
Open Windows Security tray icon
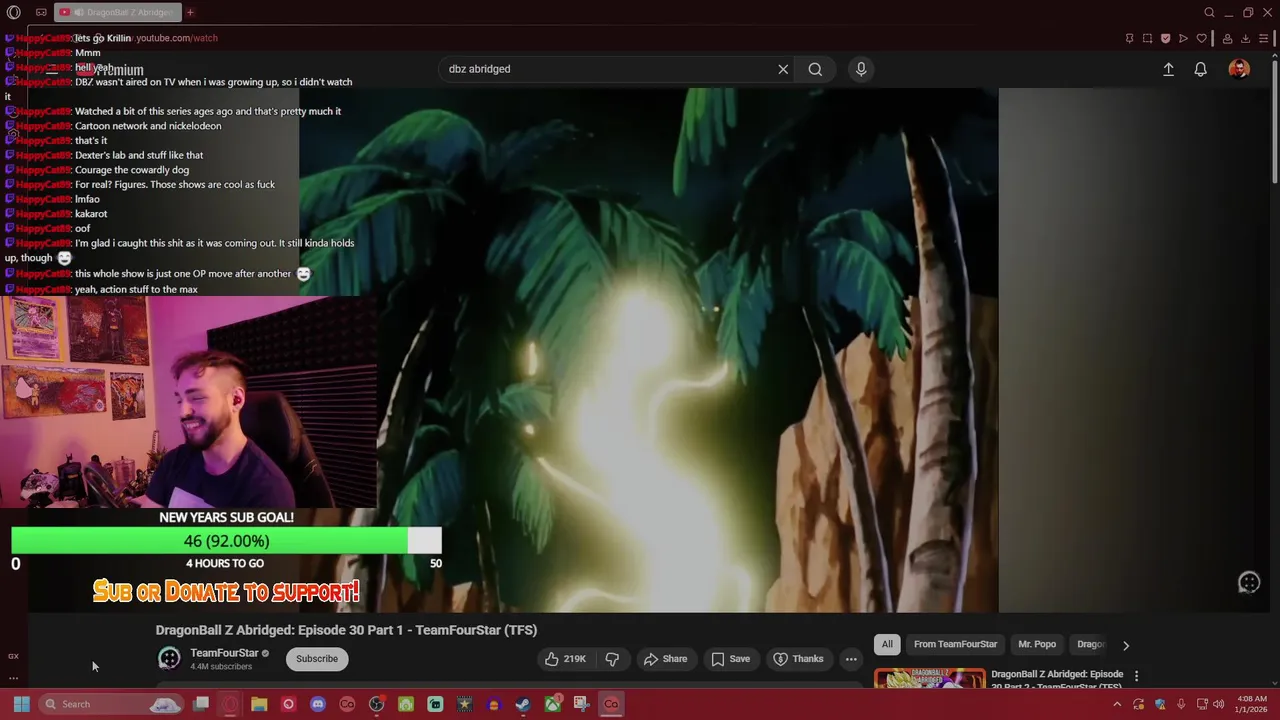tap(1160, 704)
